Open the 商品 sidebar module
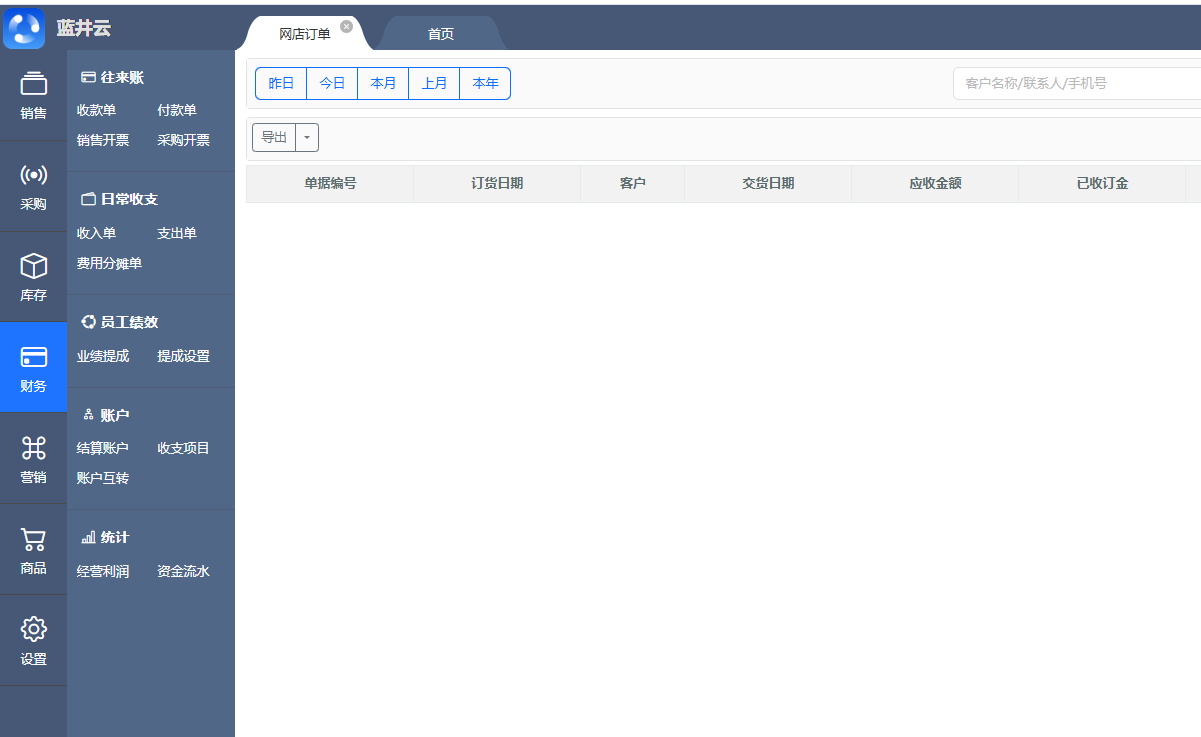The width and height of the screenshot is (1201, 737). click(x=33, y=549)
